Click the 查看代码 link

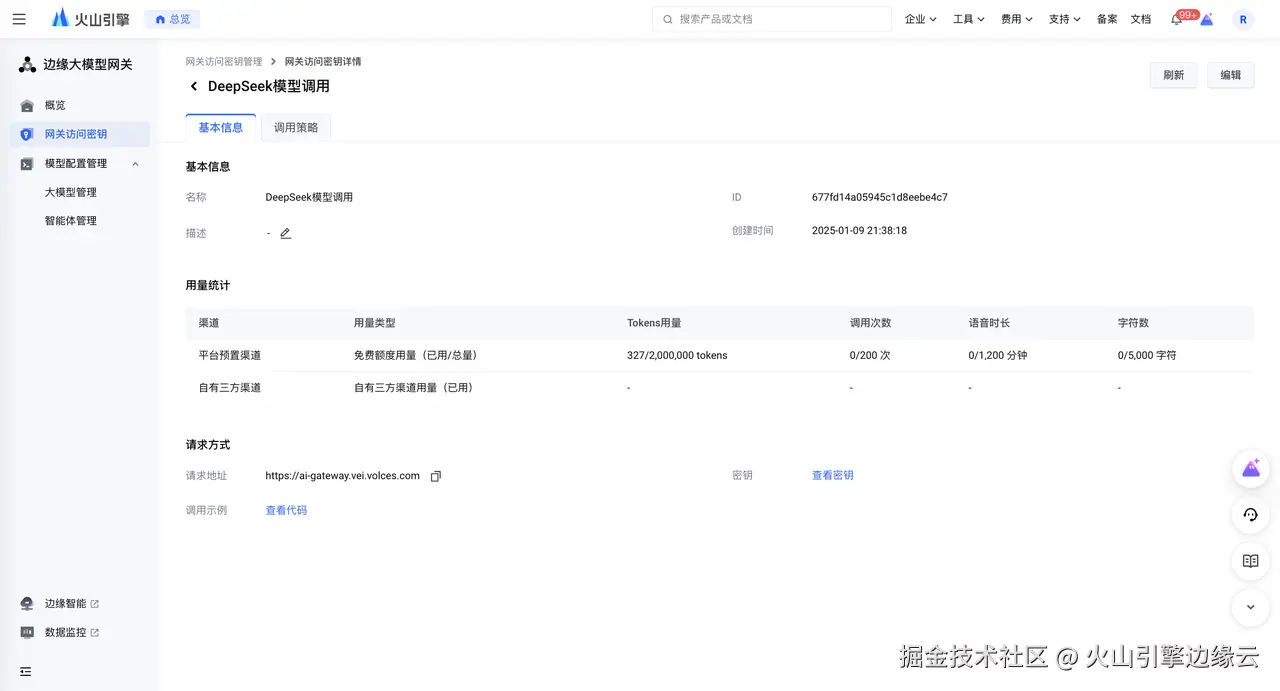[286, 510]
